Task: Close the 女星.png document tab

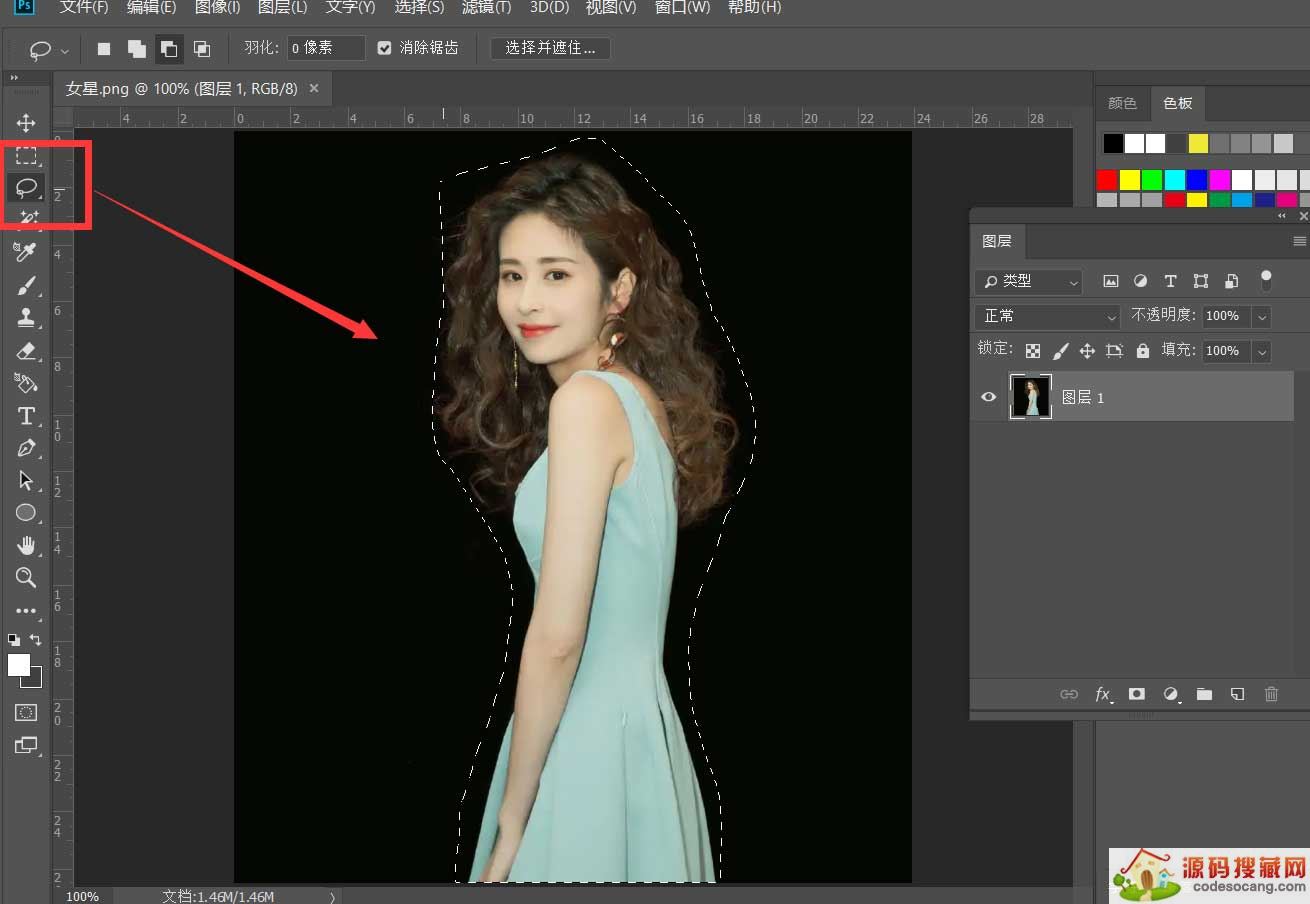Action: tap(314, 88)
